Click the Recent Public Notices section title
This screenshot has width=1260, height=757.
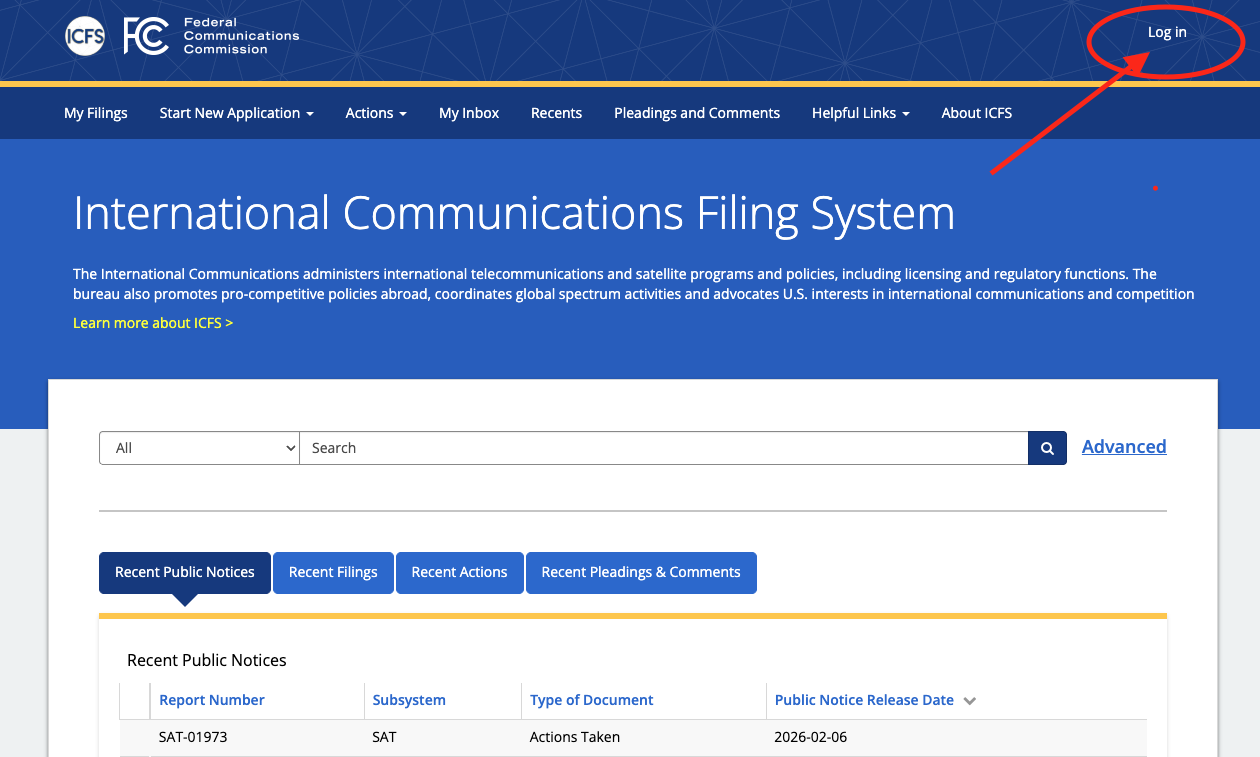click(x=207, y=660)
